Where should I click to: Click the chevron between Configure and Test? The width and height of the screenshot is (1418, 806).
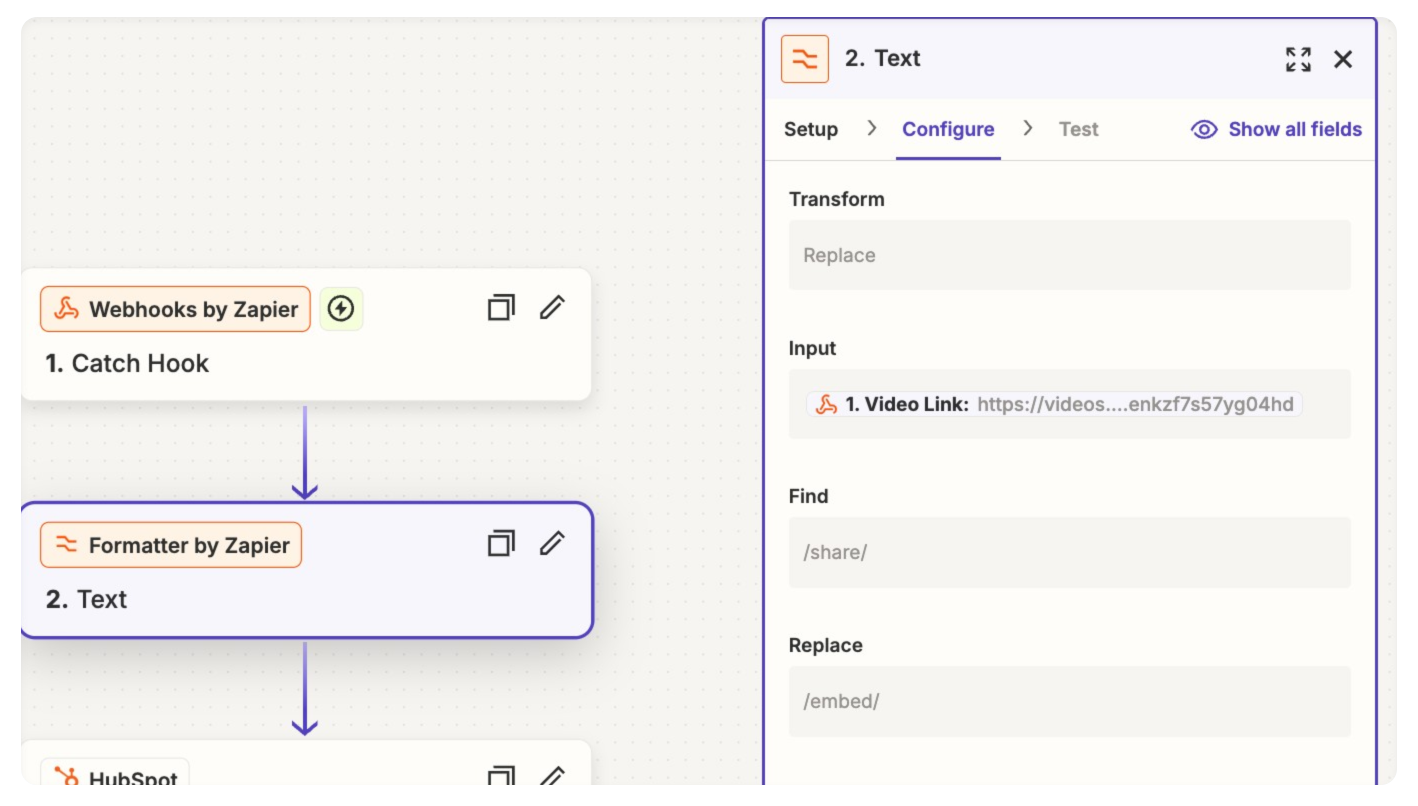[1027, 128]
